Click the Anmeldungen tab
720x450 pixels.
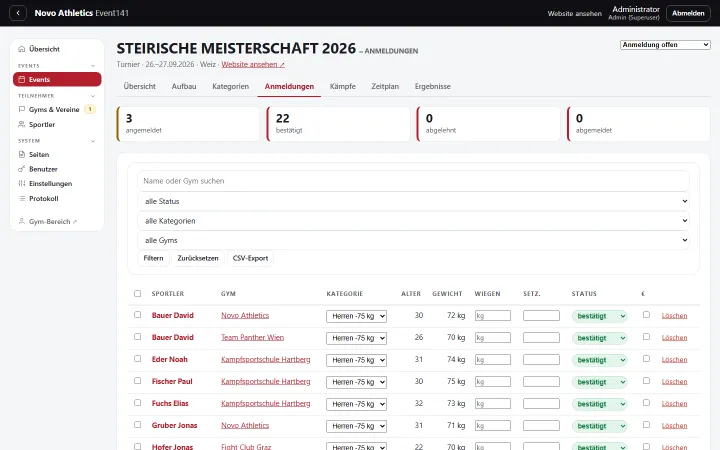pos(289,86)
